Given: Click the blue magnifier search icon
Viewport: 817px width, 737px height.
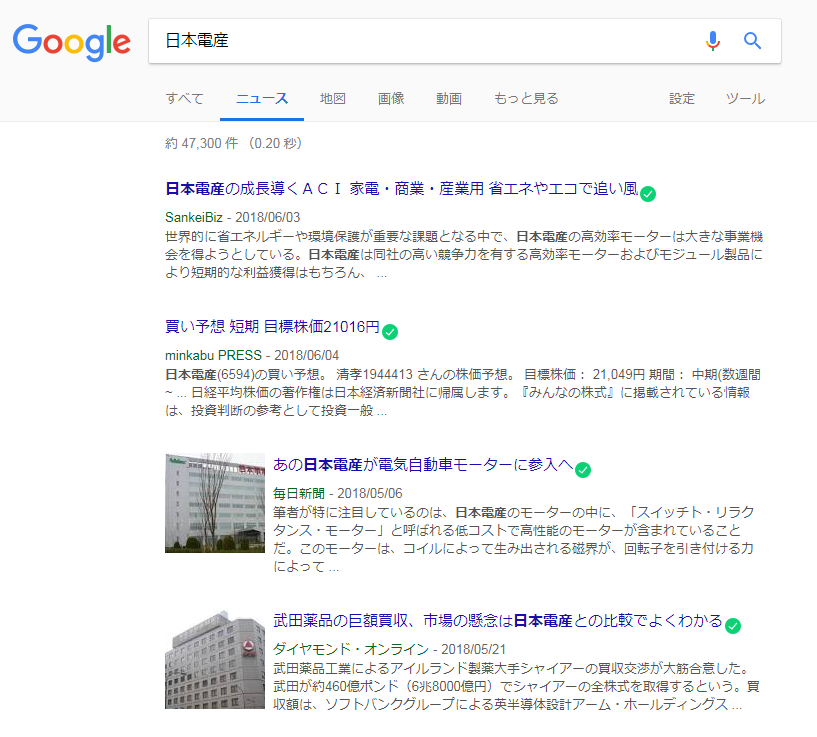Looking at the screenshot, I should pos(752,41).
